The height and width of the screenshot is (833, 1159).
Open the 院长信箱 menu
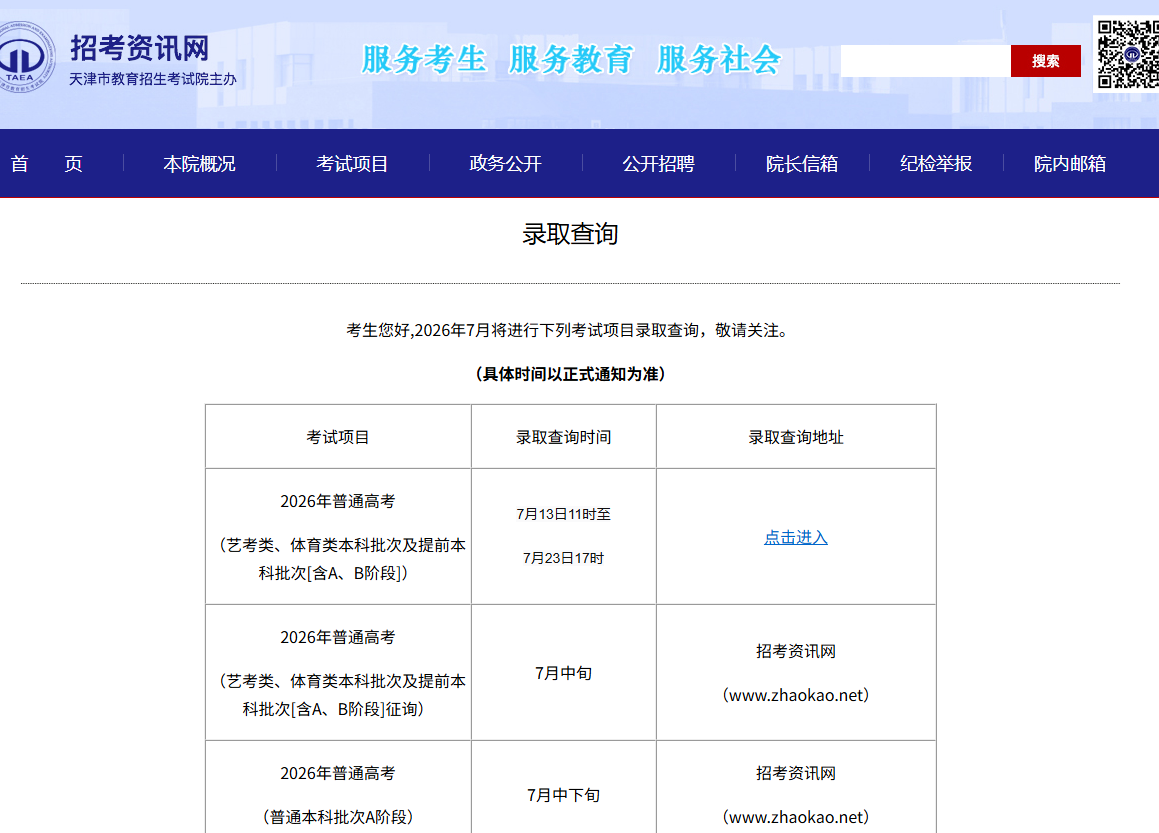[x=802, y=163]
